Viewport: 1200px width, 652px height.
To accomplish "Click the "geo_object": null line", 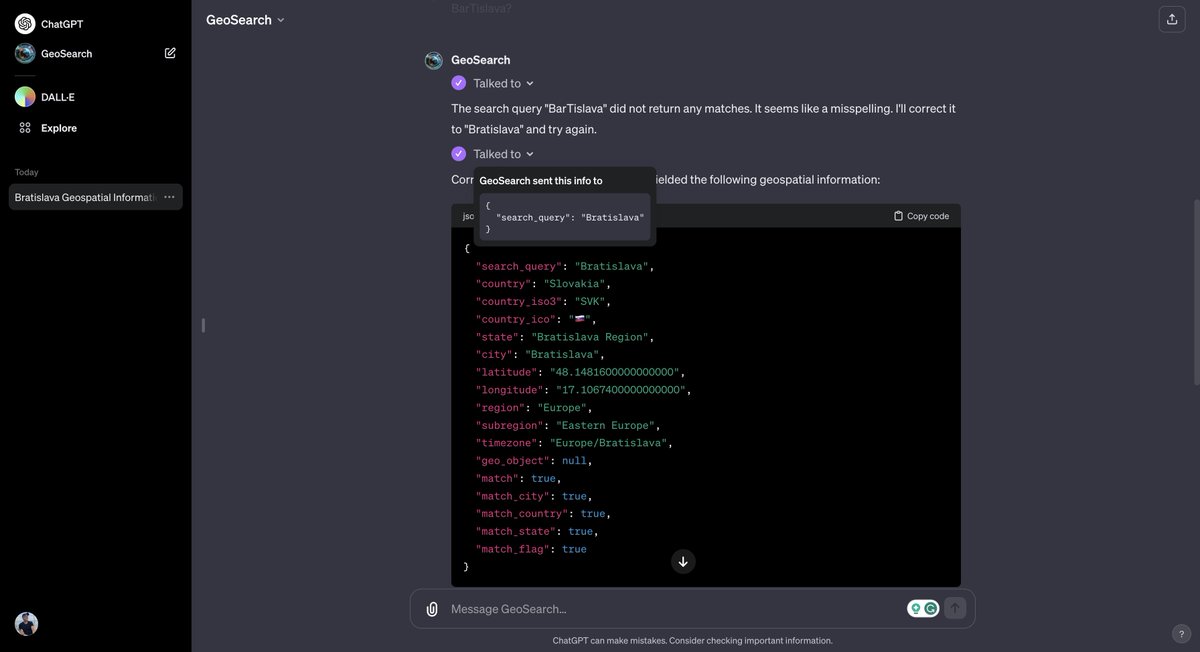I will tap(534, 461).
